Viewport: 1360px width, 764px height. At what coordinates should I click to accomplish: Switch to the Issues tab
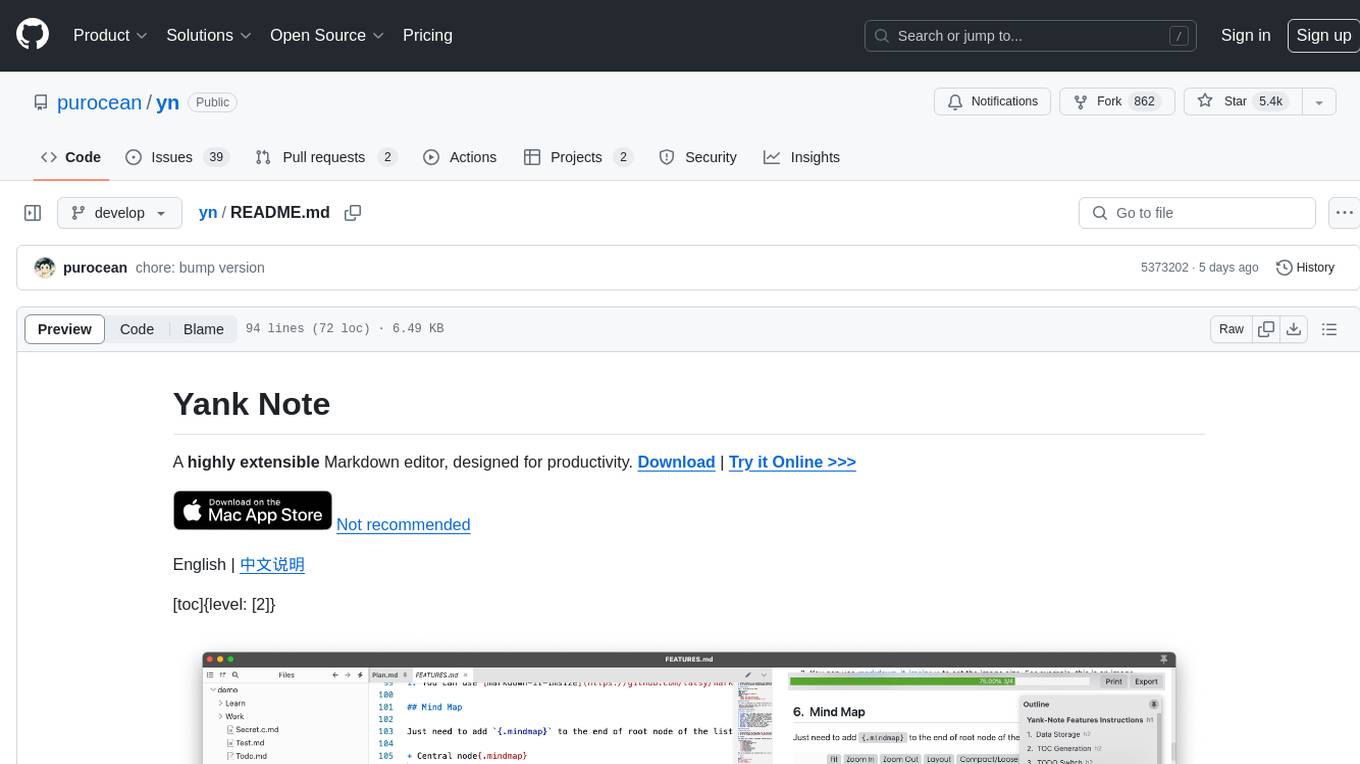coord(177,157)
